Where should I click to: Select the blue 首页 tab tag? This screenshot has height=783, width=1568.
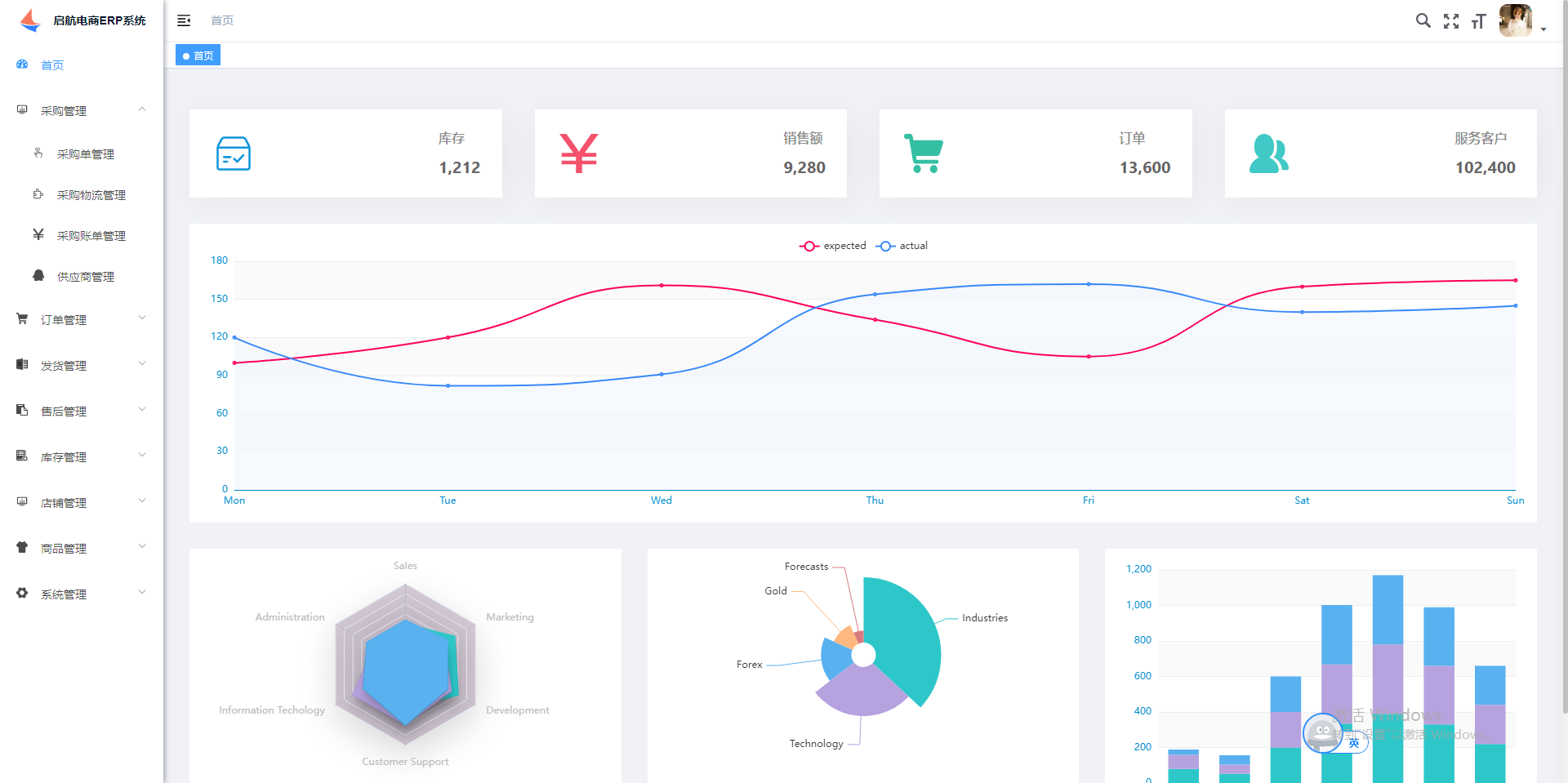[198, 56]
